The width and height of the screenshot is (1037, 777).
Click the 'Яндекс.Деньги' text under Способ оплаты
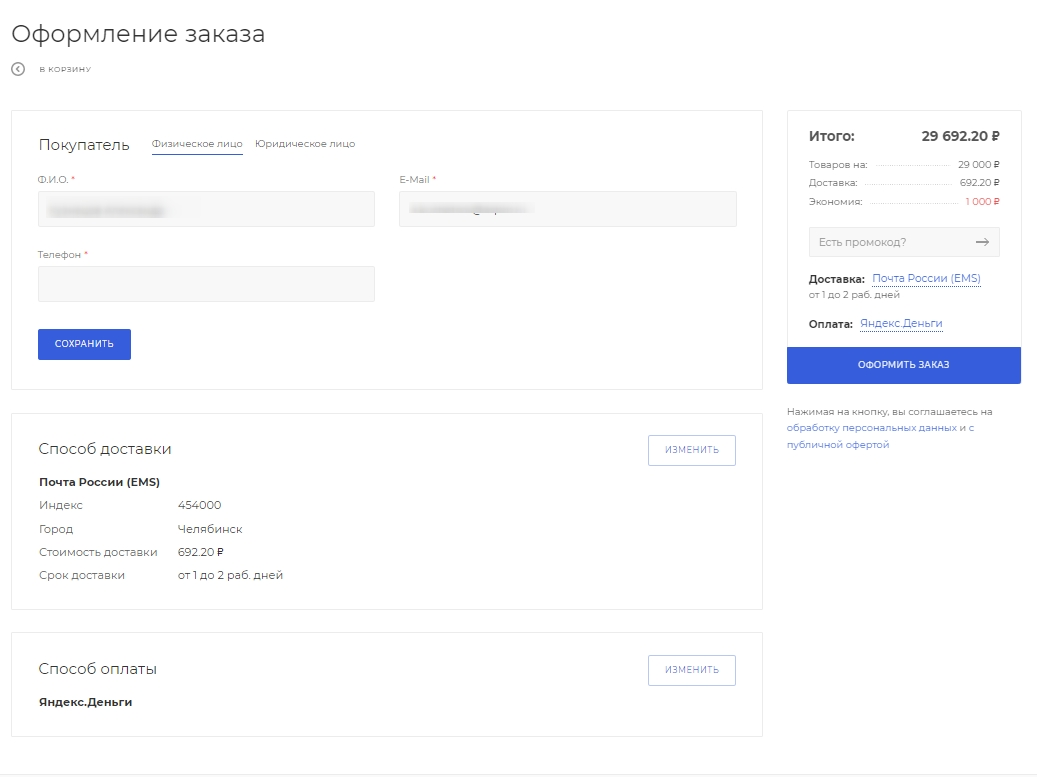[85, 702]
